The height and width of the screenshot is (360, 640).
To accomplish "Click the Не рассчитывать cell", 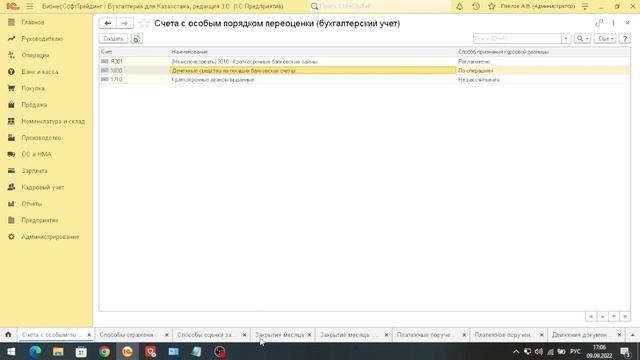I will click(543, 80).
